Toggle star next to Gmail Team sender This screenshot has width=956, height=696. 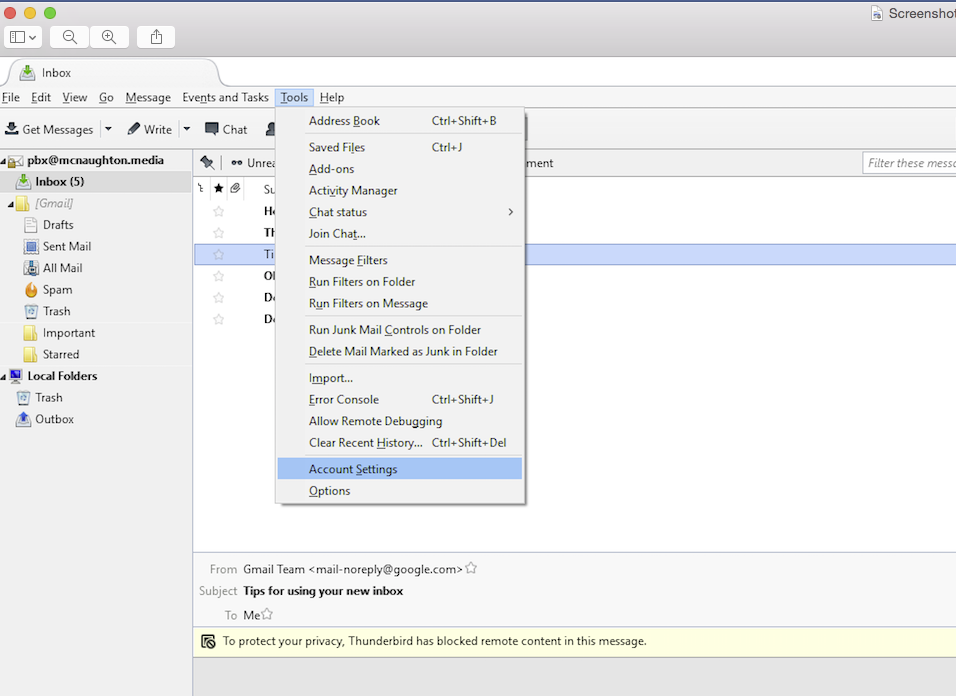471,568
